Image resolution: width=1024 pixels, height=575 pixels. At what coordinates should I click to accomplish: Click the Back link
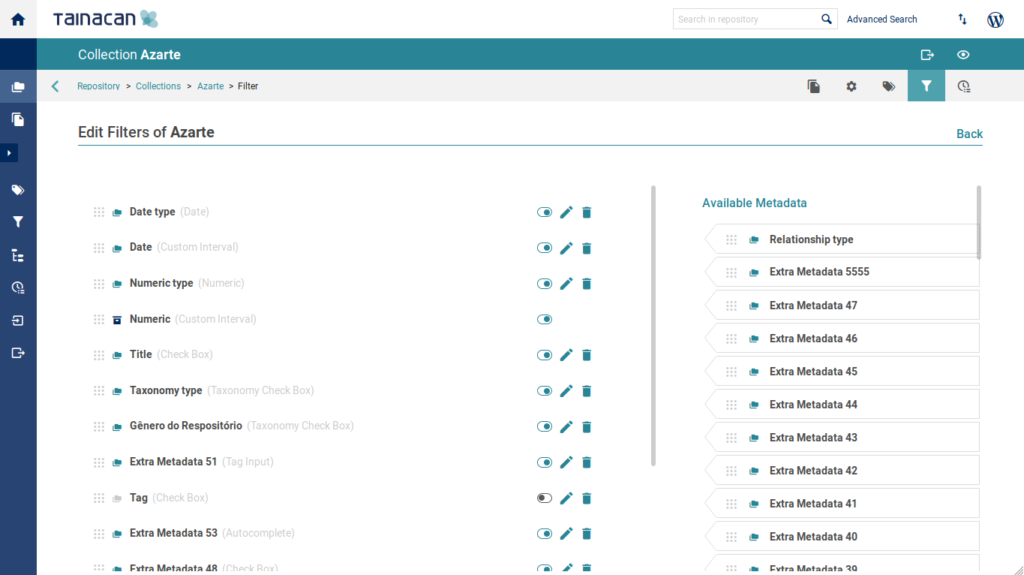pos(969,134)
